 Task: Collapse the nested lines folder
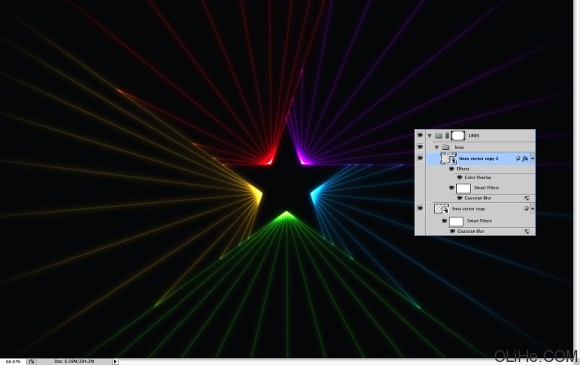click(x=437, y=147)
